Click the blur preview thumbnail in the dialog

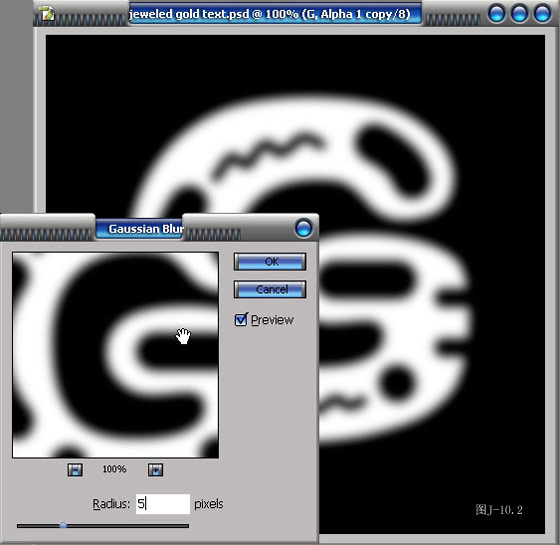click(x=115, y=355)
